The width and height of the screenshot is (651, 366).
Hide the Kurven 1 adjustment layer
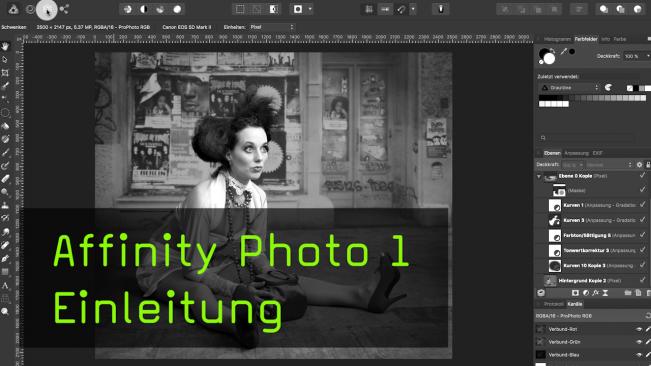[642, 205]
